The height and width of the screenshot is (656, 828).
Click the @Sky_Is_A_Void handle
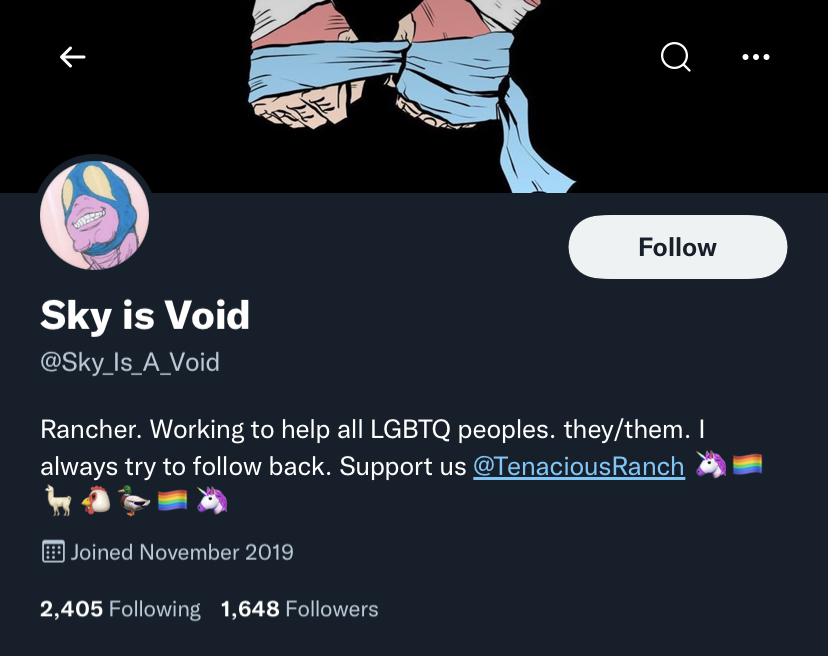(130, 362)
